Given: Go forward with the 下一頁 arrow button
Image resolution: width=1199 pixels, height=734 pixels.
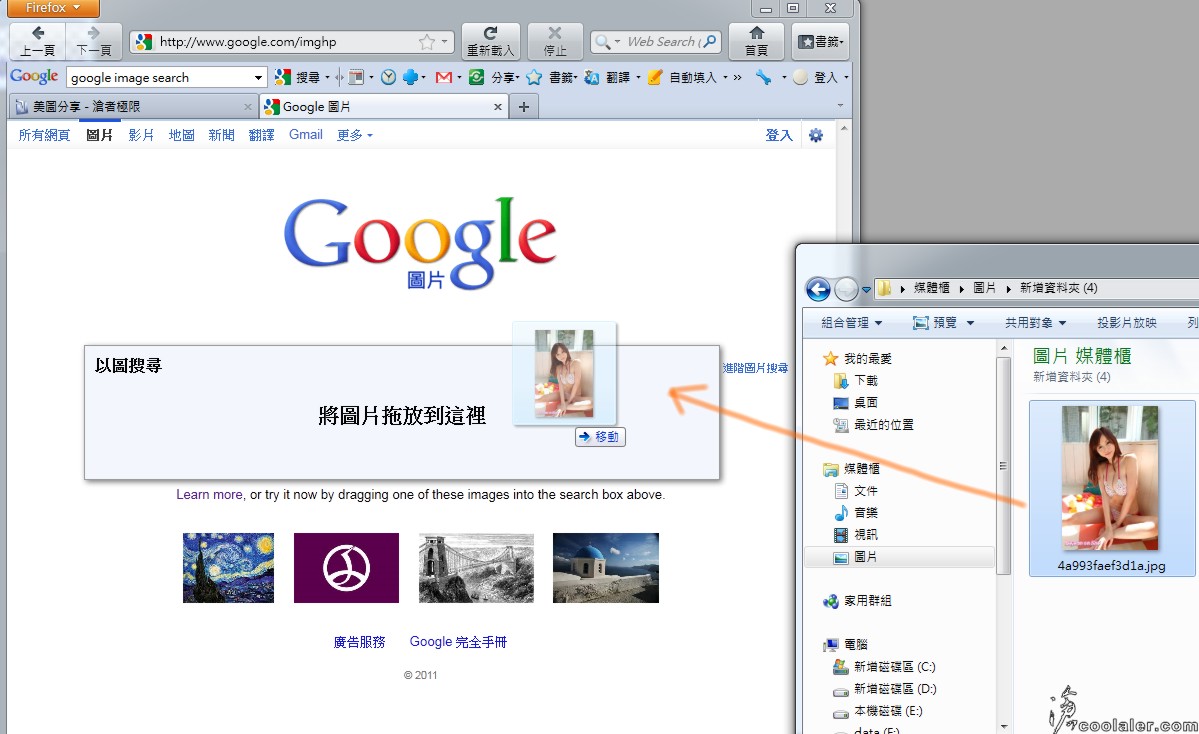Looking at the screenshot, I should click(94, 41).
